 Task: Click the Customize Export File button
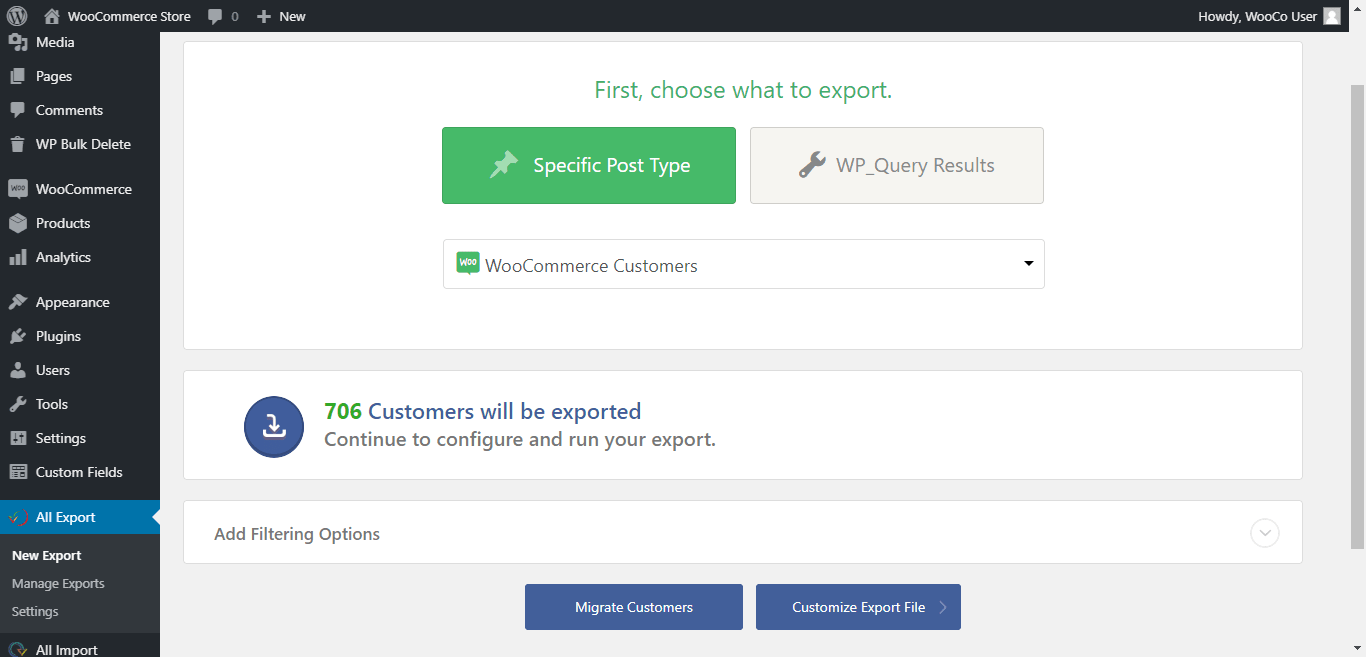coord(858,607)
